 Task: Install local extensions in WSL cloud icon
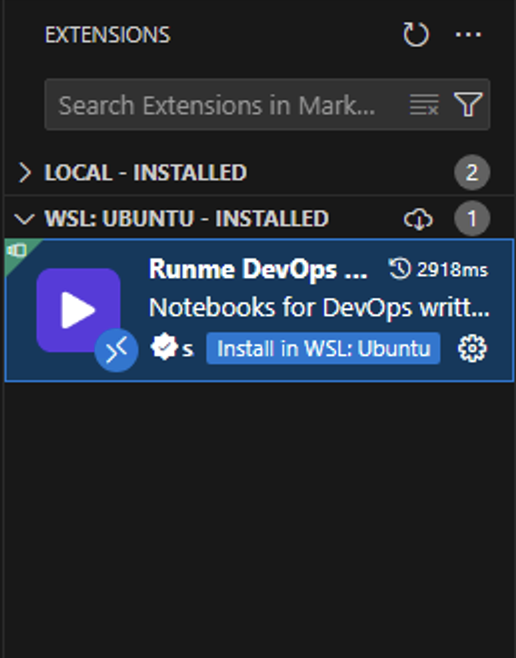[418, 219]
